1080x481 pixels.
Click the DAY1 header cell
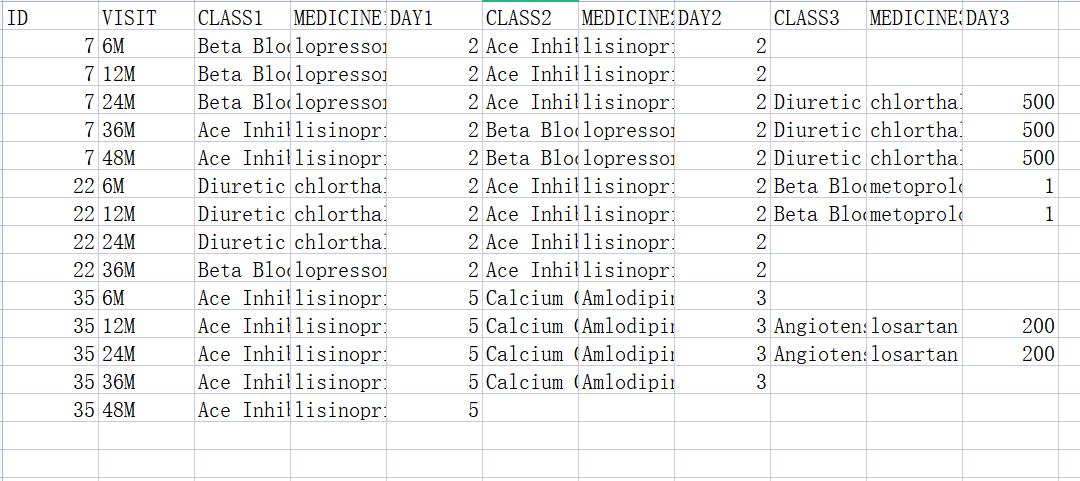[x=434, y=18]
